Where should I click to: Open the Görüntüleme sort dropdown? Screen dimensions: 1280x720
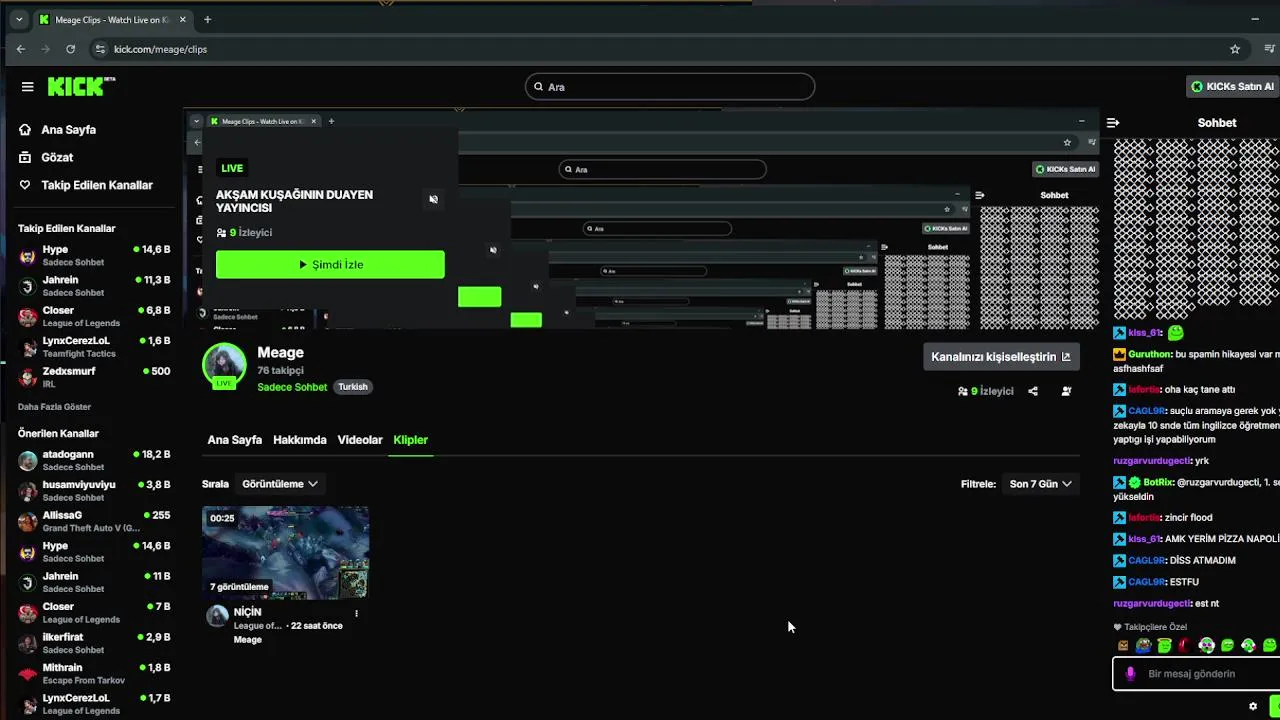pyautogui.click(x=280, y=484)
